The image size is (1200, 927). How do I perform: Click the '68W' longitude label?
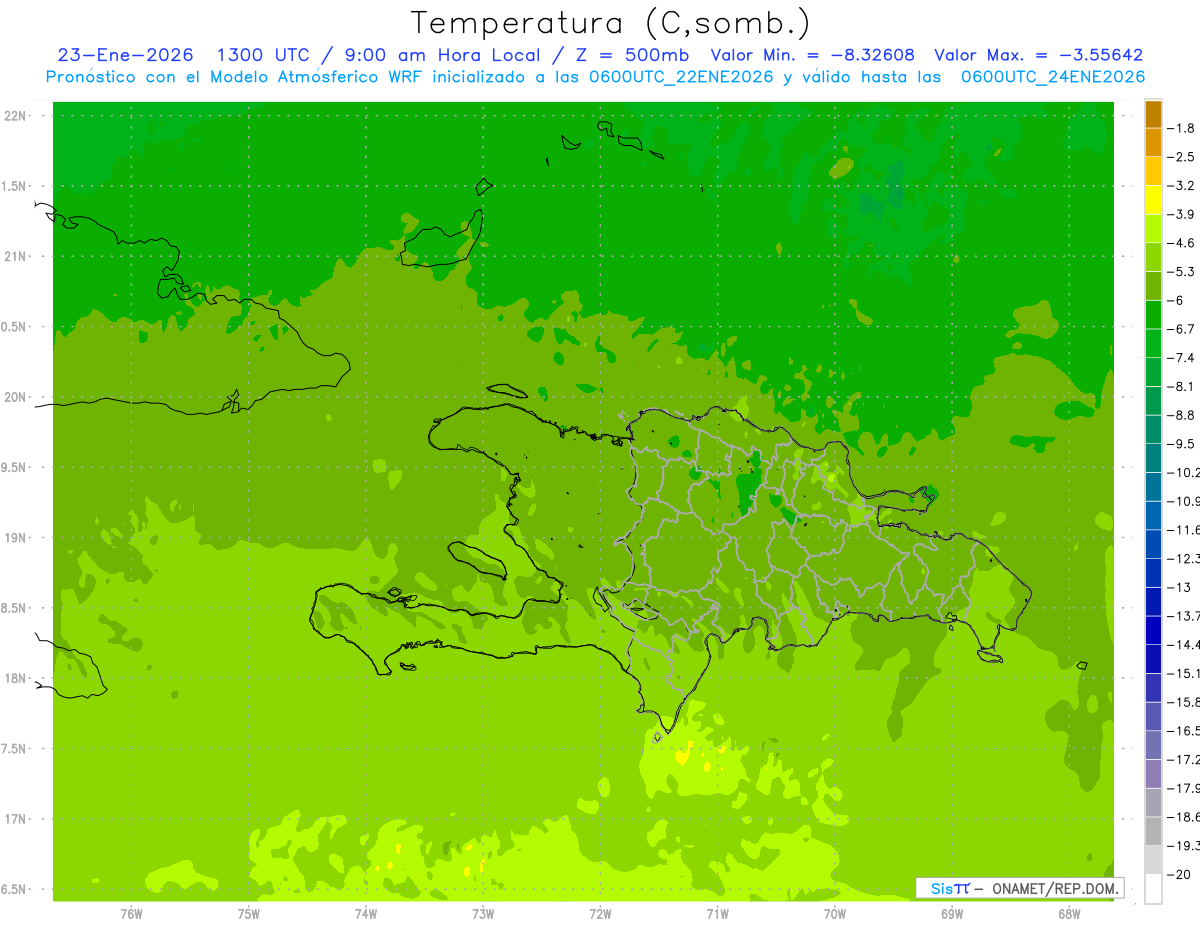(x=1069, y=914)
